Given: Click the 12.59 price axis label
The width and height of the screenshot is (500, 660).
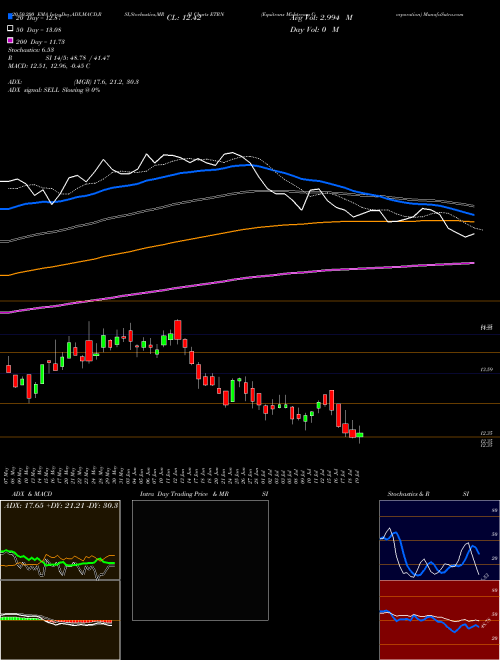Looking at the screenshot, I should pos(486,370).
